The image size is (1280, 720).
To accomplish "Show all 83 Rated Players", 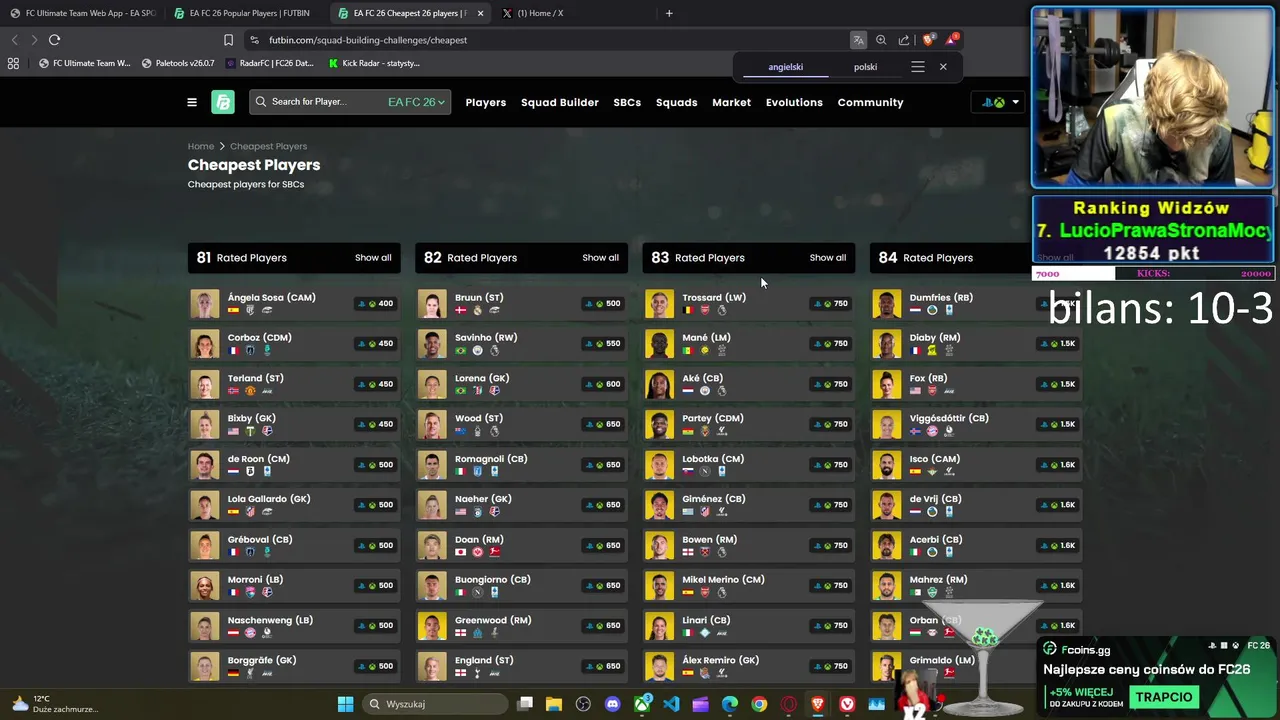I will tap(828, 258).
